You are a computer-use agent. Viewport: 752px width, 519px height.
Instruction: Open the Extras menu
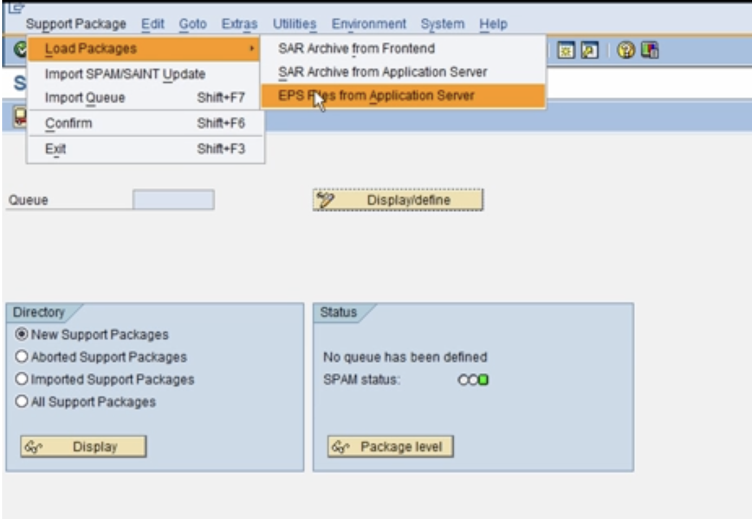point(239,24)
